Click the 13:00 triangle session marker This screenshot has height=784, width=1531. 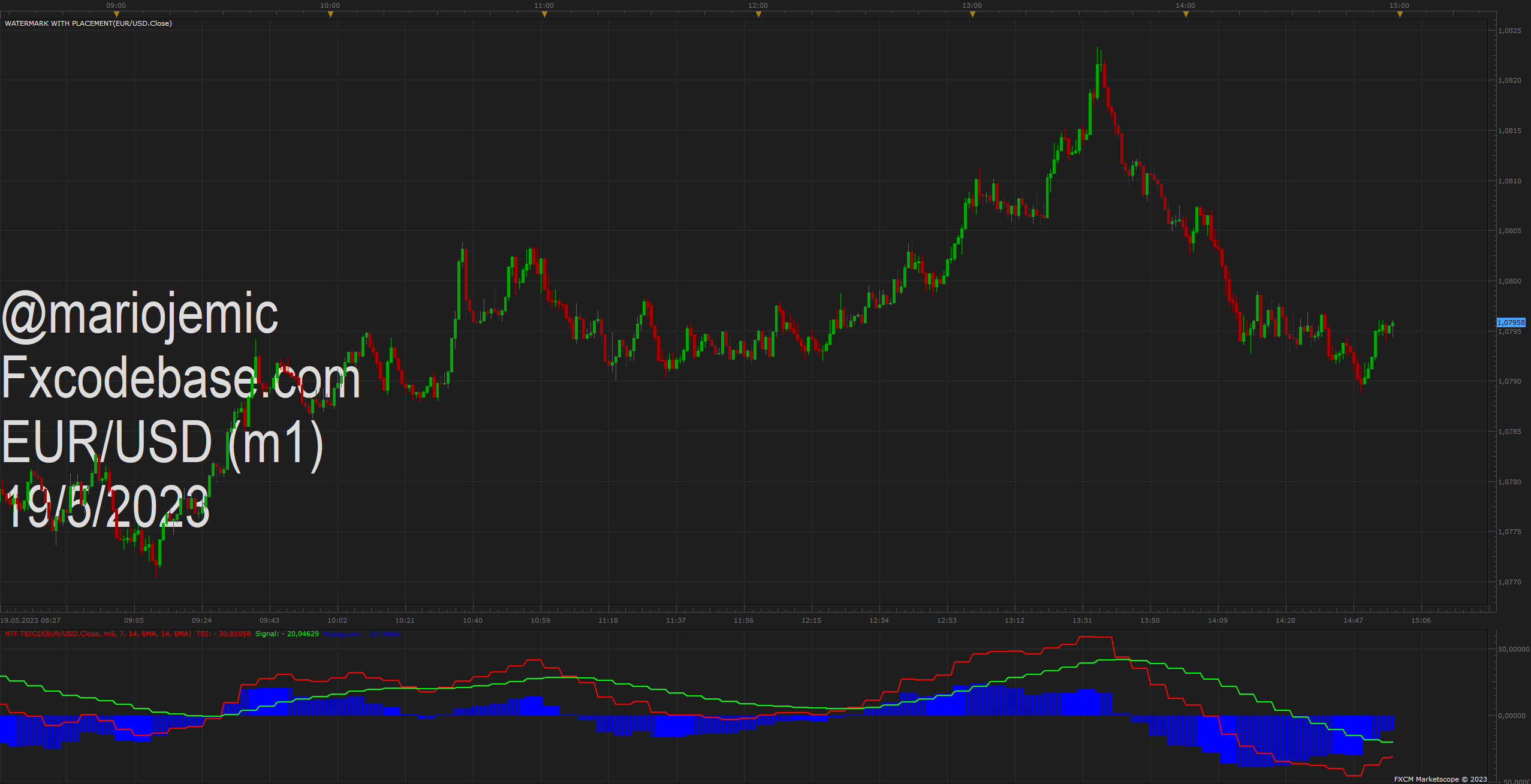tap(972, 14)
